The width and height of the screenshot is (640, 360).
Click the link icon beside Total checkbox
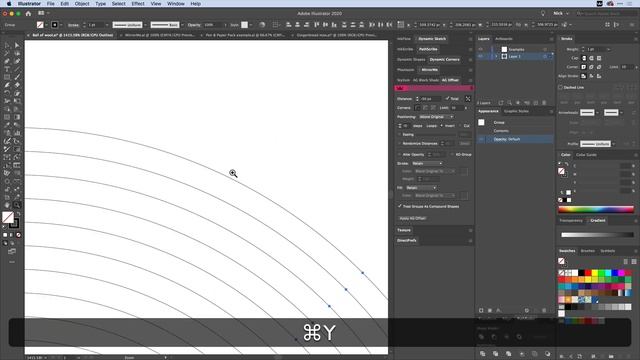pos(468,99)
